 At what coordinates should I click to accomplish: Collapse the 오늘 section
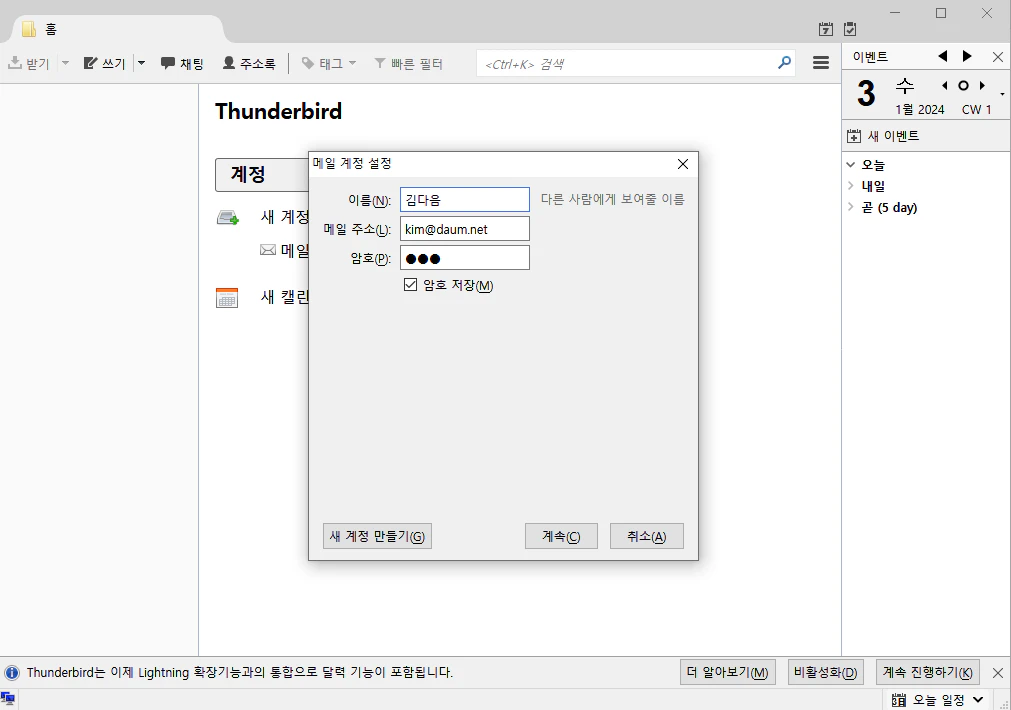pyautogui.click(x=850, y=164)
